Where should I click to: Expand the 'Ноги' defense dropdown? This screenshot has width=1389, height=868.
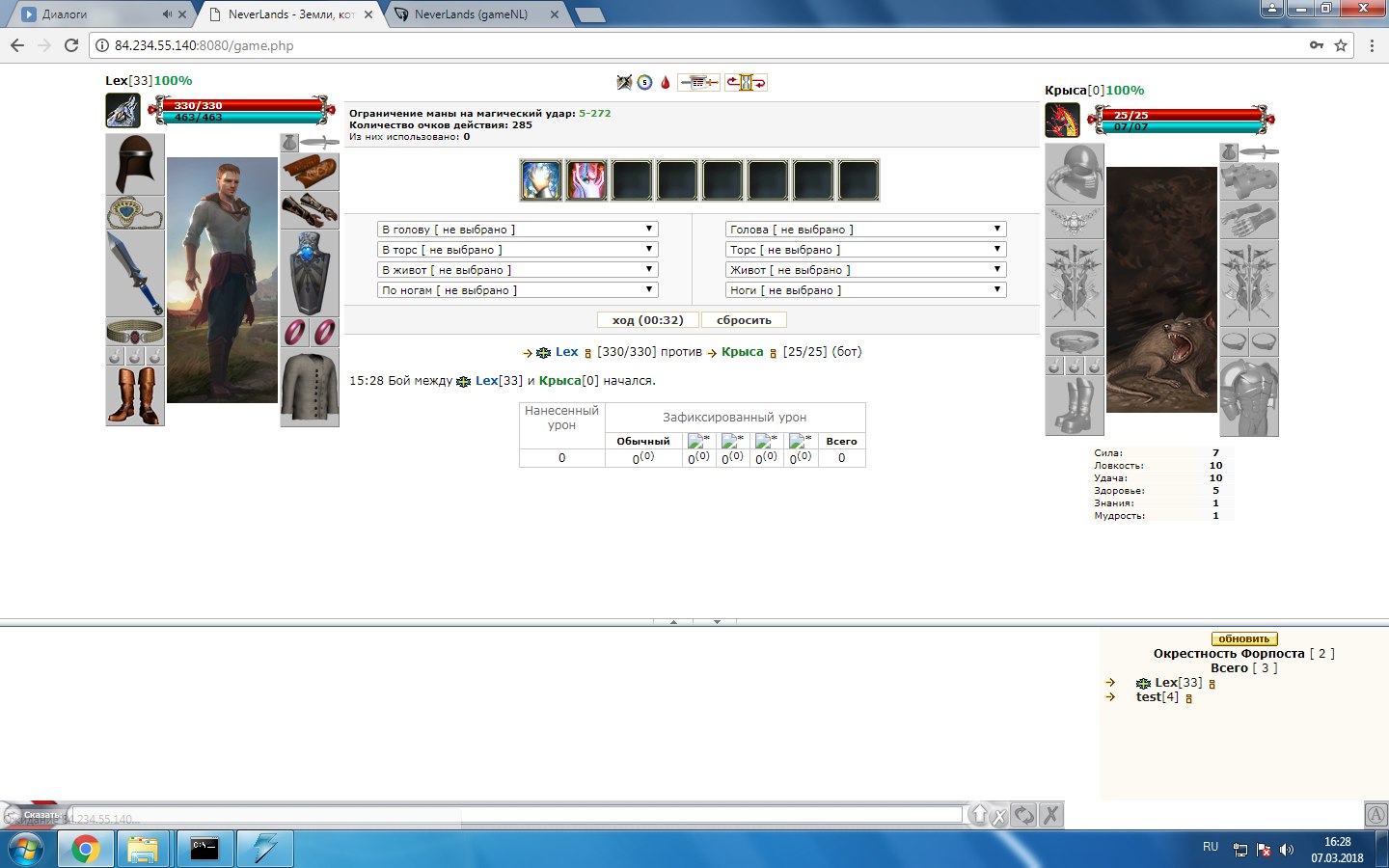coord(865,290)
